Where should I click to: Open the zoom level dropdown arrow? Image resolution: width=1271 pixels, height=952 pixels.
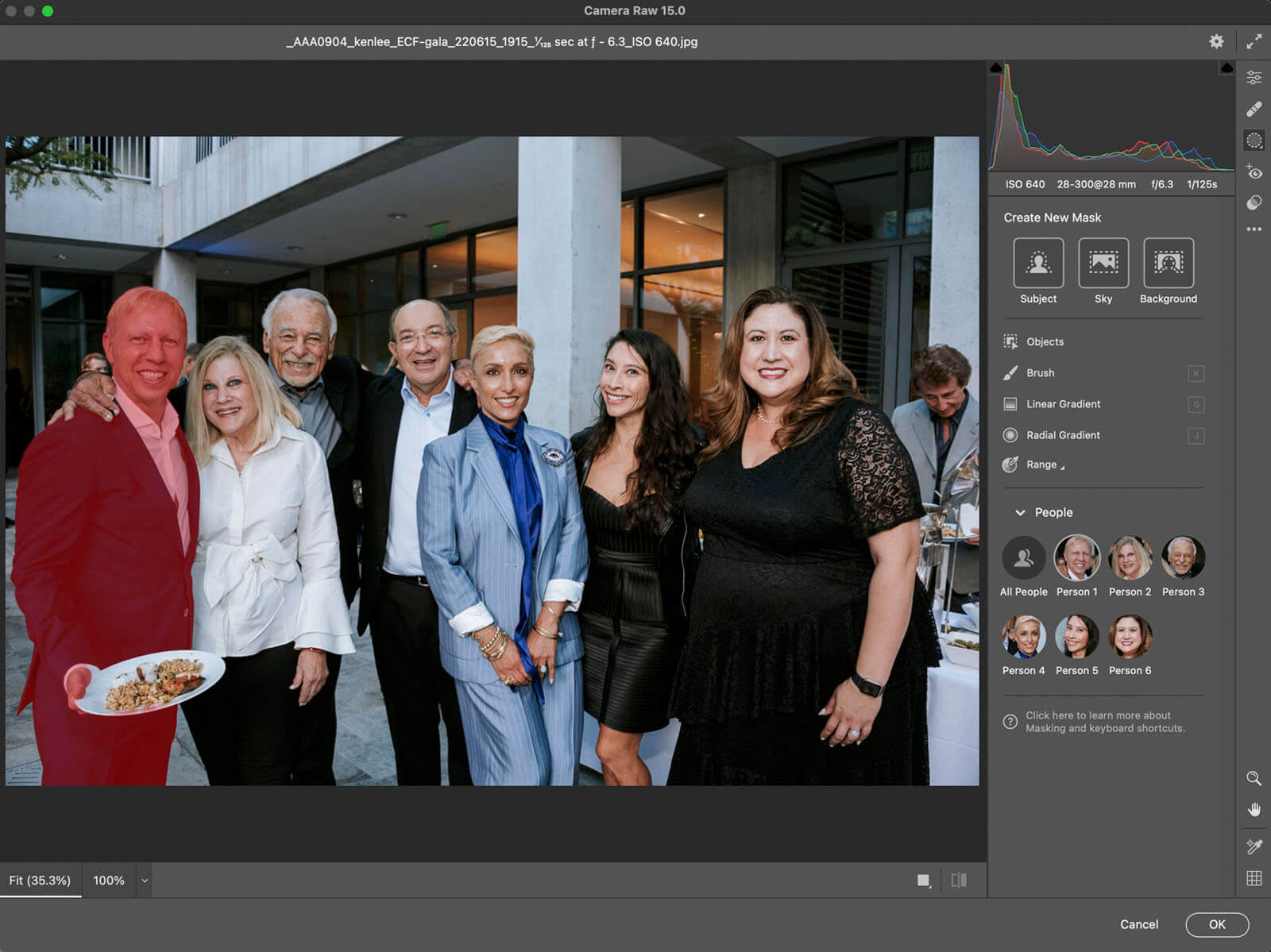(x=145, y=881)
